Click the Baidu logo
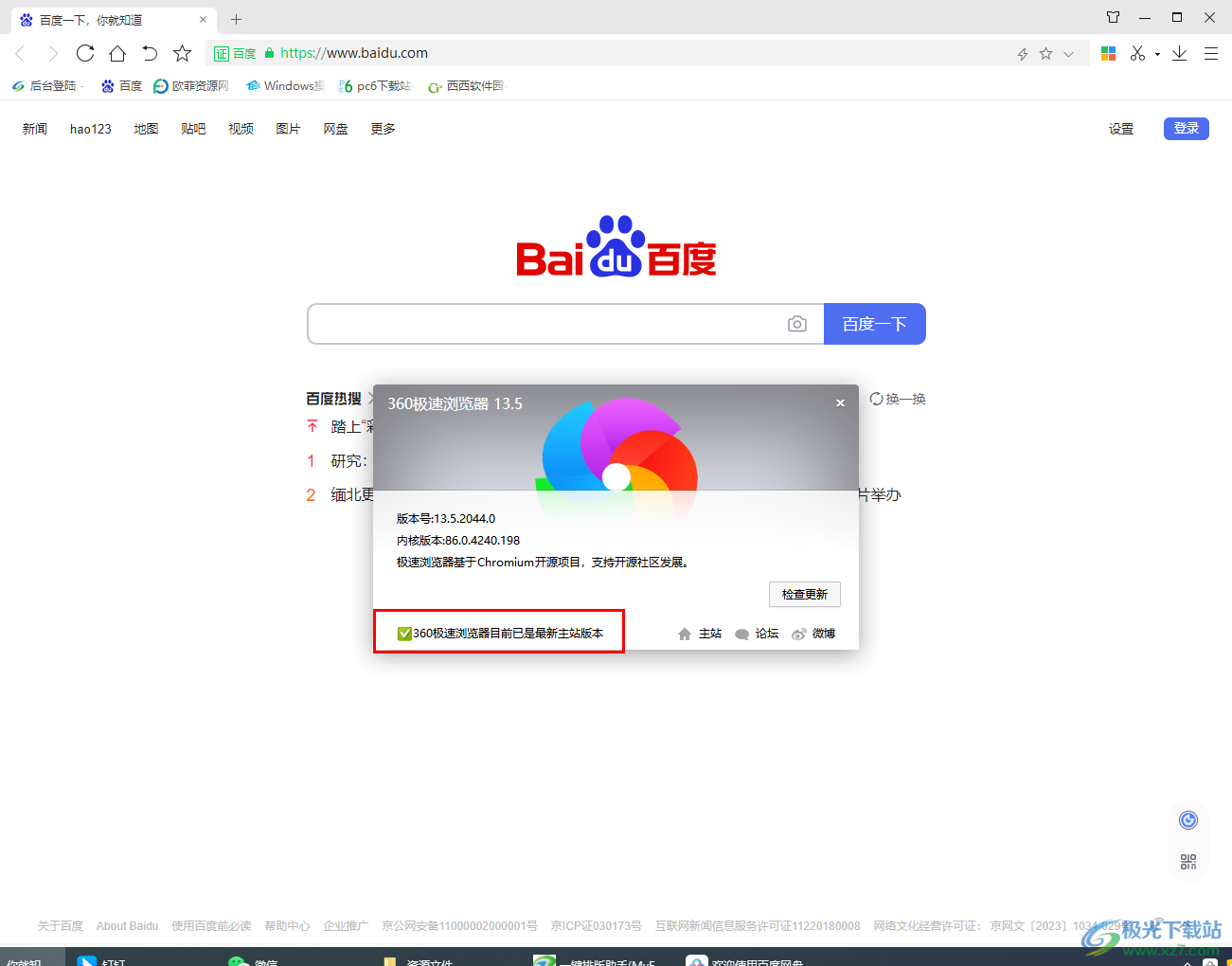The image size is (1232, 966). pos(616,246)
